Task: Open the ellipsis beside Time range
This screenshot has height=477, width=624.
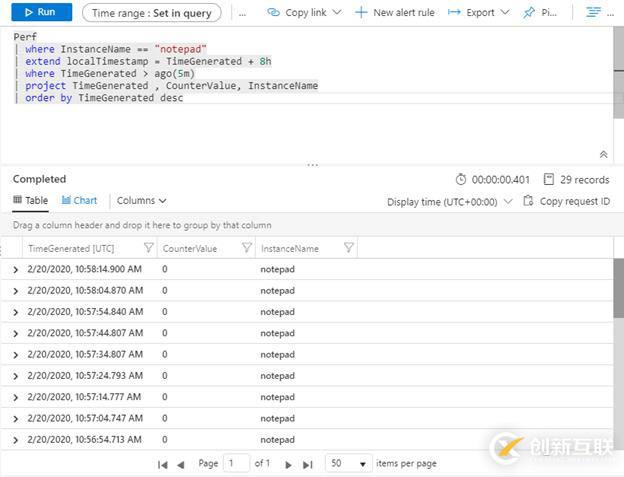Action: click(242, 14)
